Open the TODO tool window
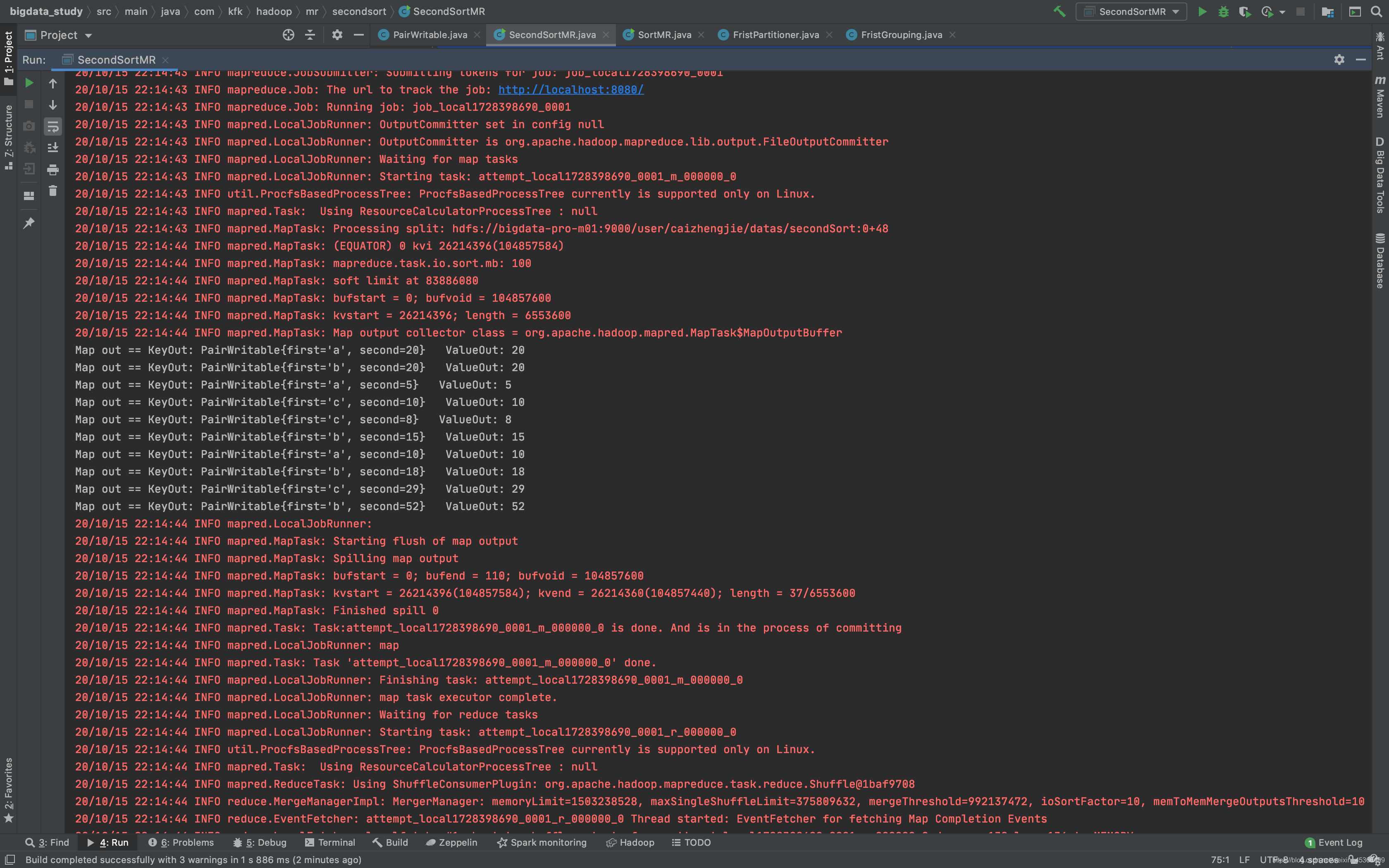This screenshot has width=1389, height=868. tap(691, 842)
